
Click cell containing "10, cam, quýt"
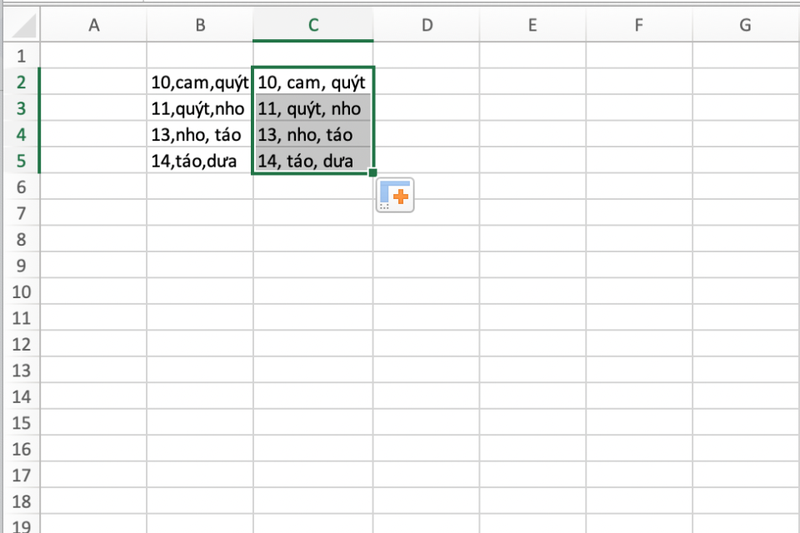(x=313, y=82)
